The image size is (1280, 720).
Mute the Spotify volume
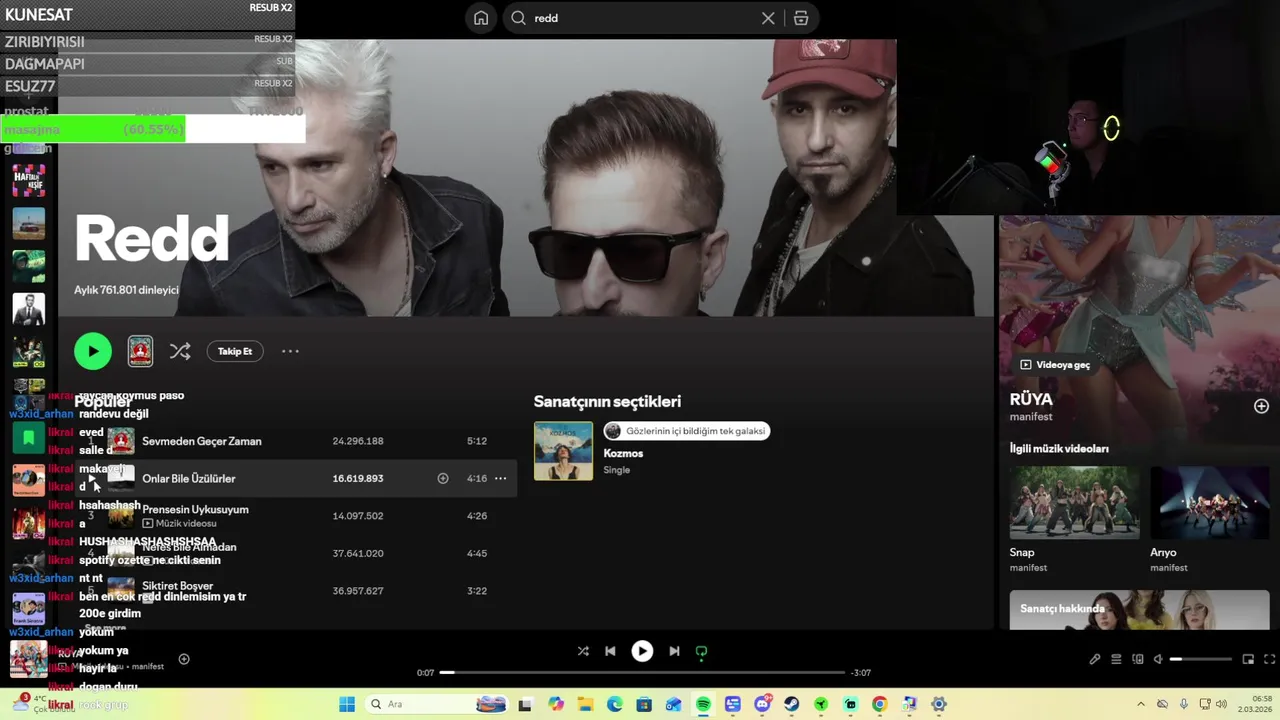(x=1158, y=659)
